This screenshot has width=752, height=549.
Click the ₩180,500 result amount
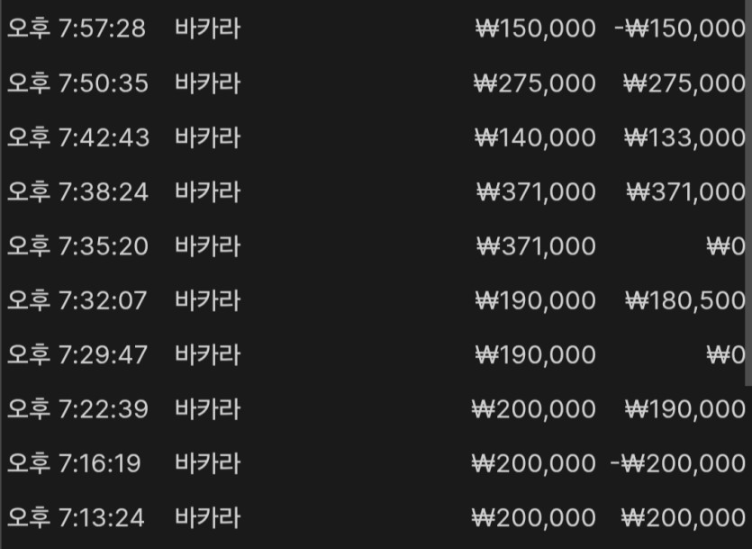coord(685,300)
